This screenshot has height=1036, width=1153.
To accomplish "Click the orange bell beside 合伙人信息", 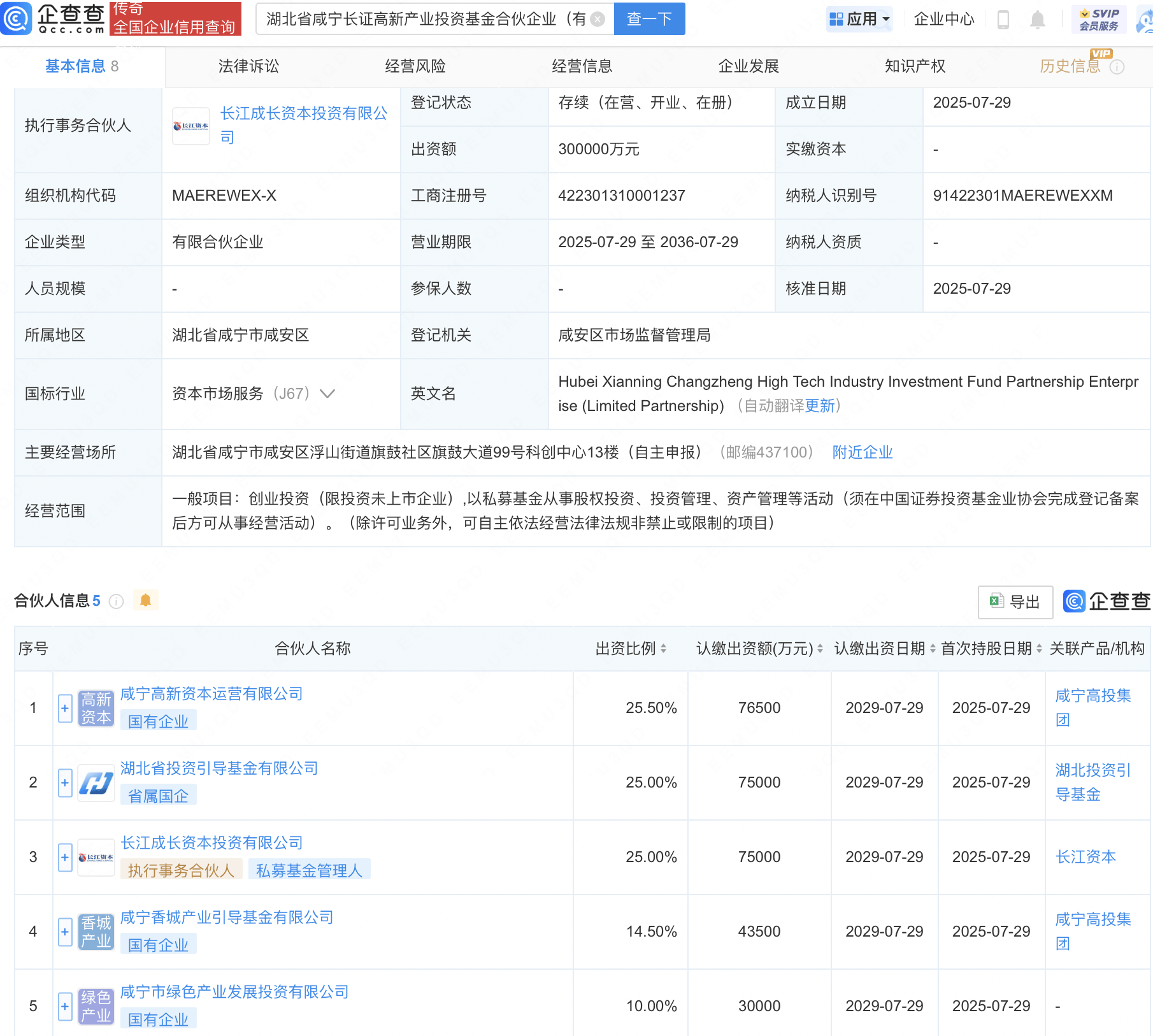I will (x=145, y=600).
